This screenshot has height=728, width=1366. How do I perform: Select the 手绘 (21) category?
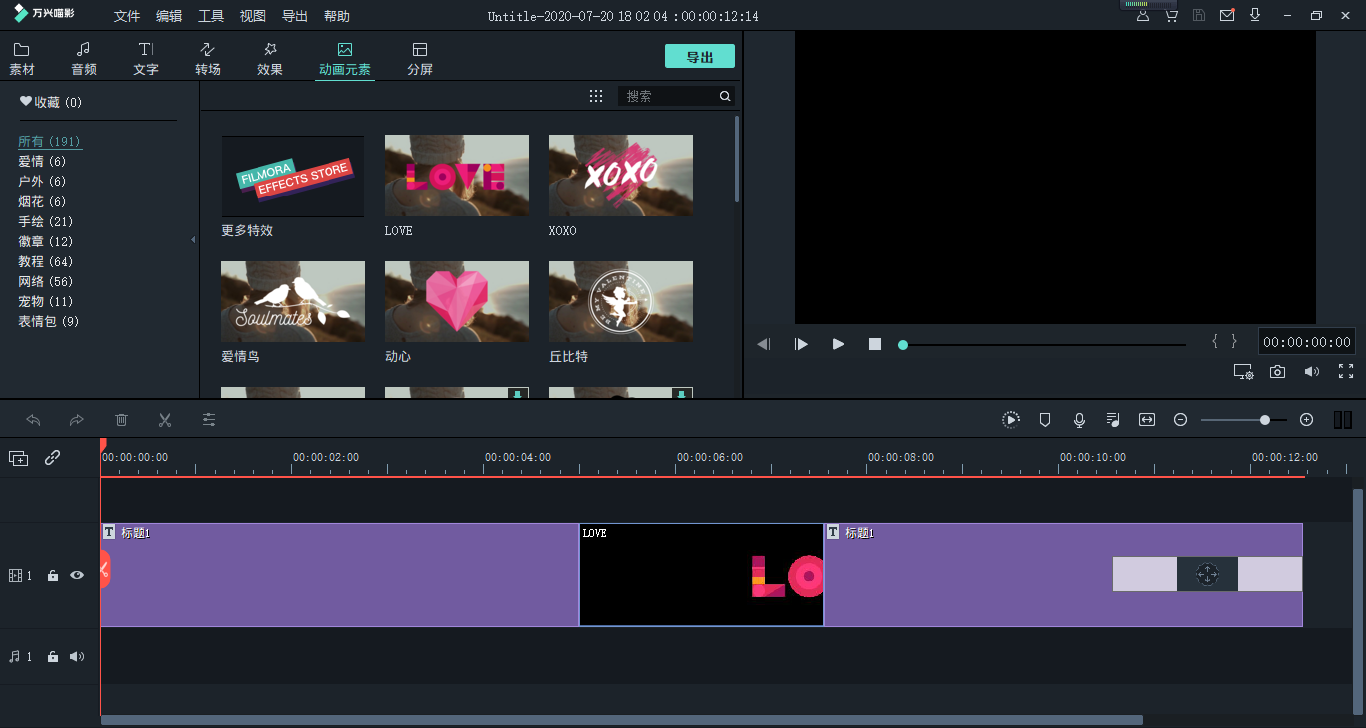pos(46,221)
